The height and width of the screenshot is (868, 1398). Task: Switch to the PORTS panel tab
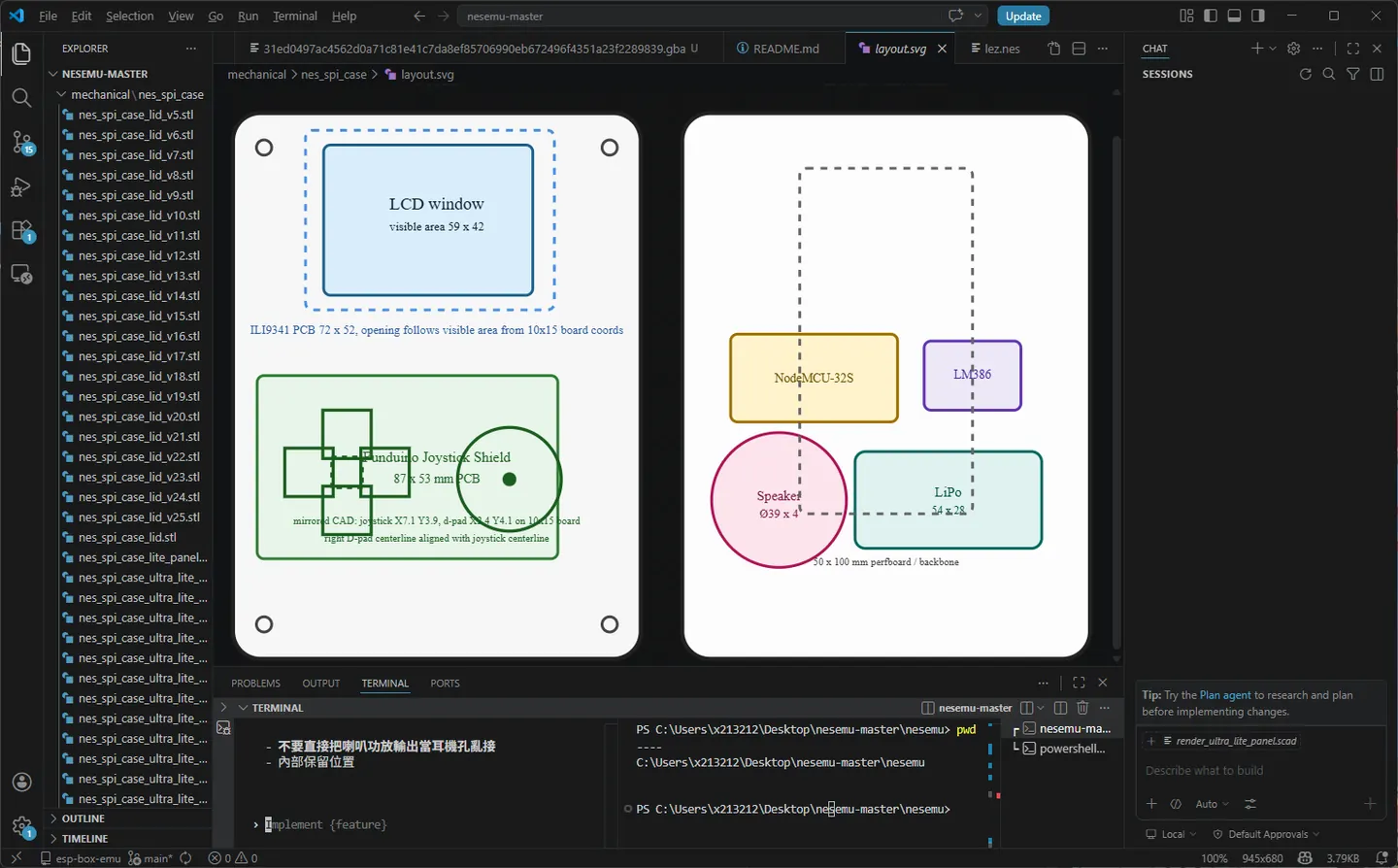point(445,684)
